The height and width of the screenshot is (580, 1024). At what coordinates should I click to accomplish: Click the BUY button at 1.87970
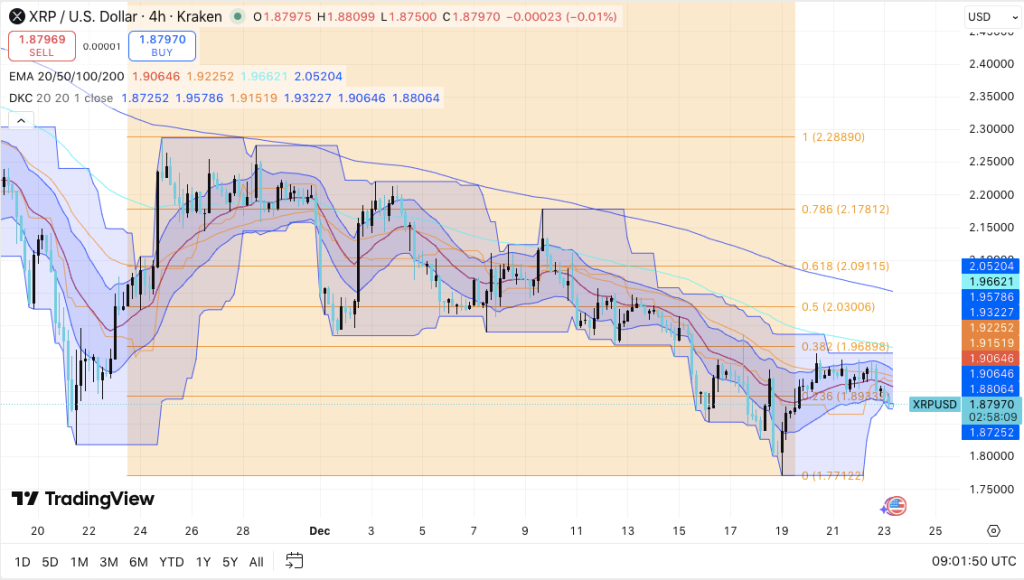[x=161, y=47]
